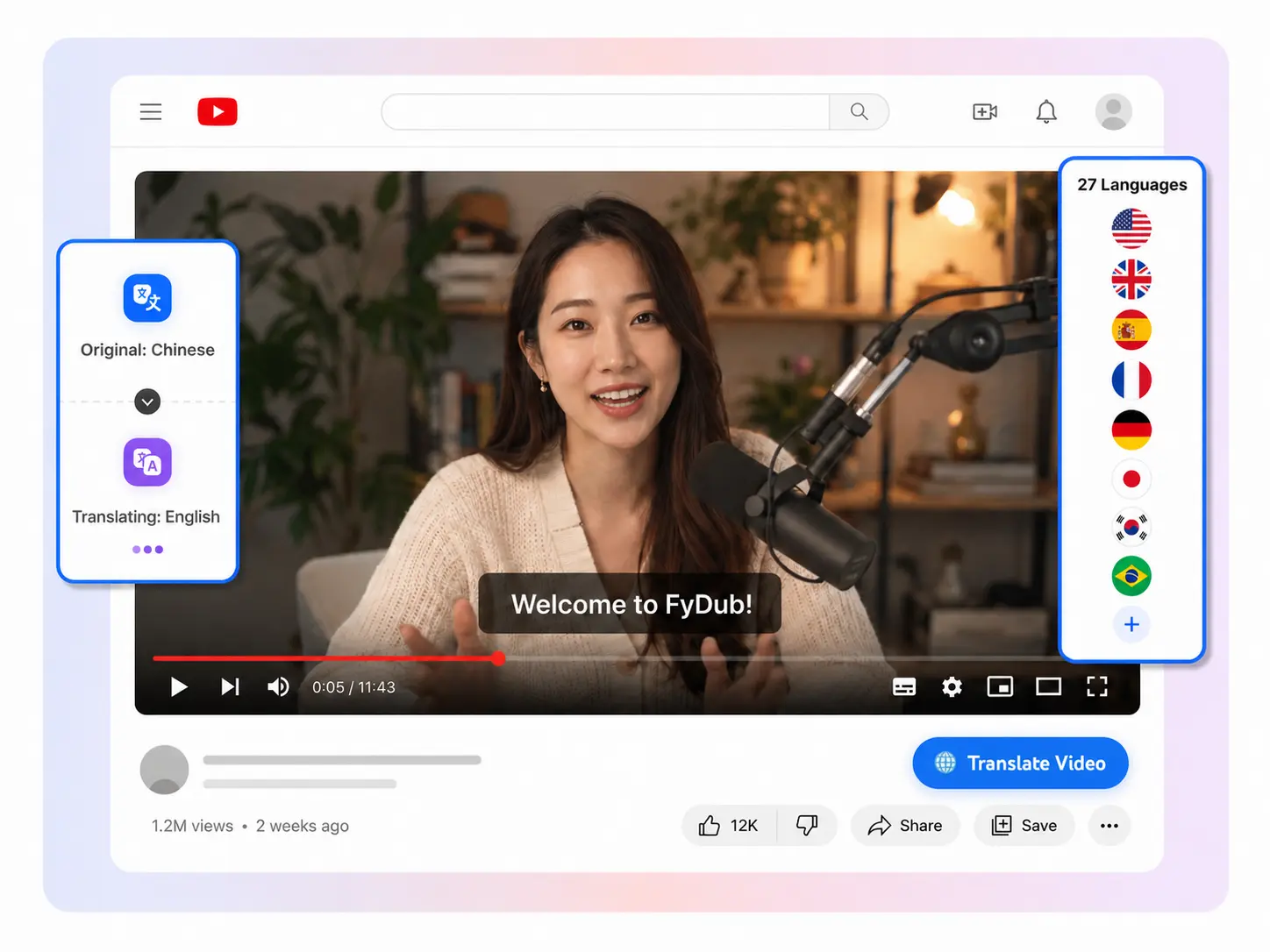
Task: Click the 'Original: Chinese' label
Action: 147,350
